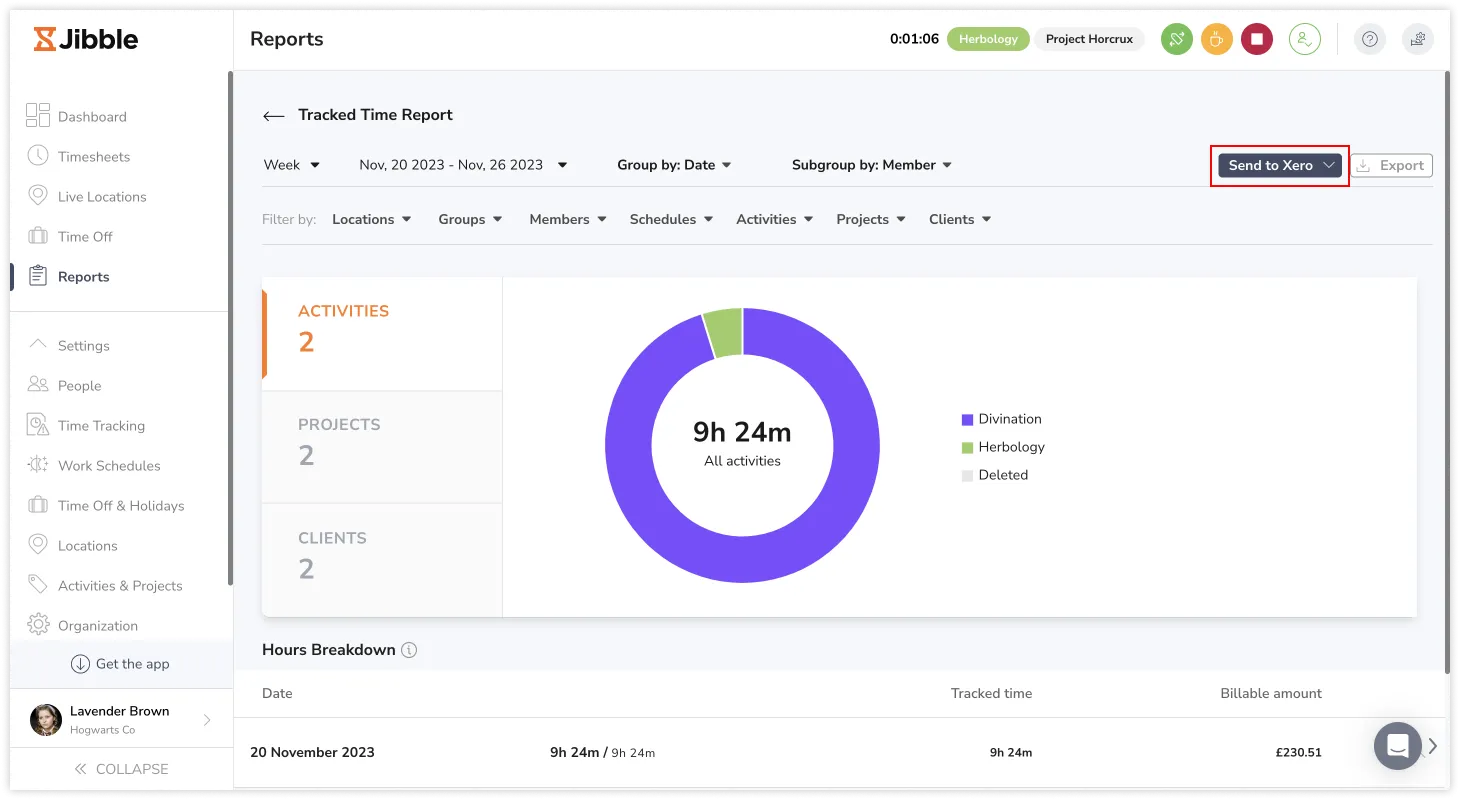Click the Export button
The width and height of the screenshot is (1460, 800).
(1391, 165)
